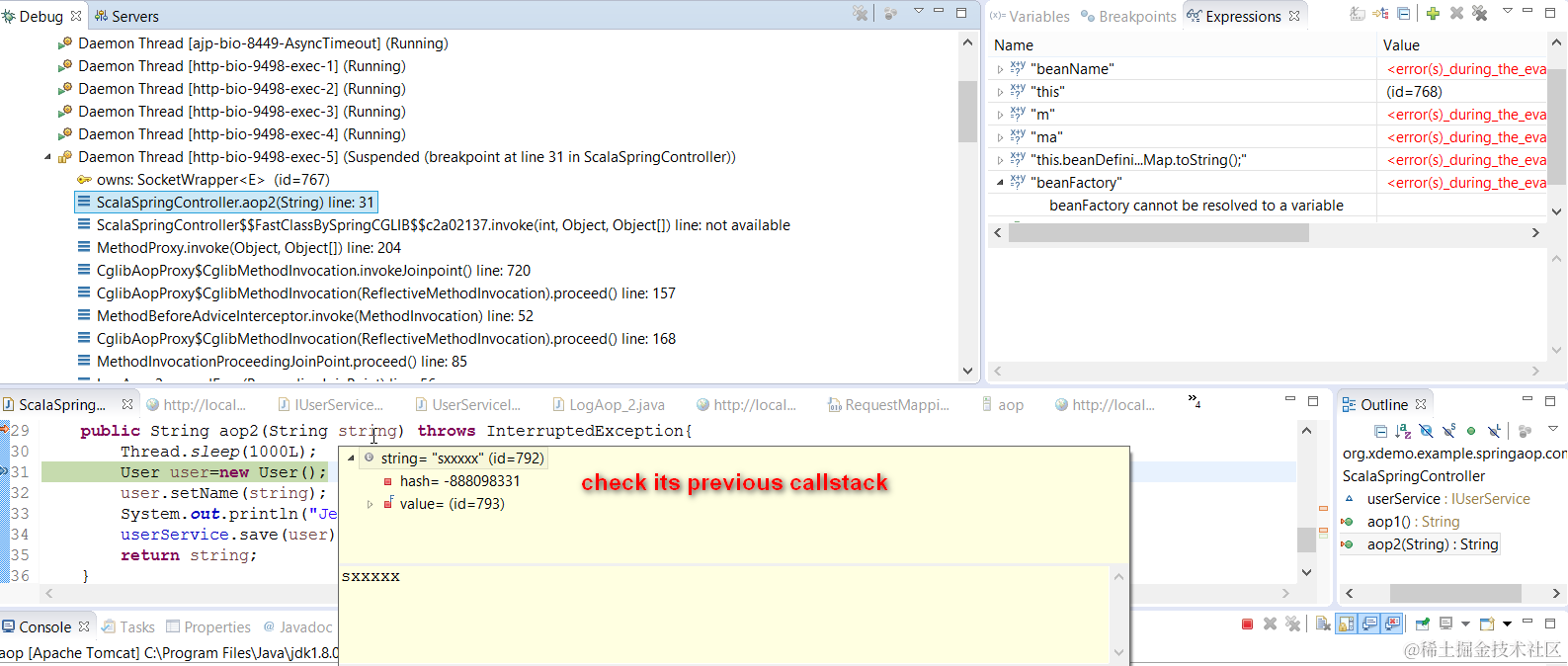Image resolution: width=1568 pixels, height=666 pixels.
Task: Collapse all in the Expressions view
Action: coord(1403,13)
